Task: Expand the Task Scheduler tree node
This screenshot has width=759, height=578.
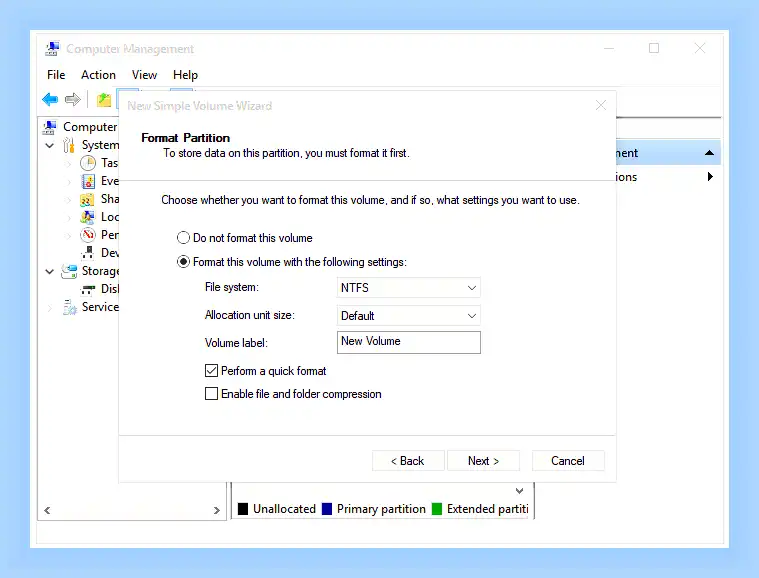Action: coord(68,164)
